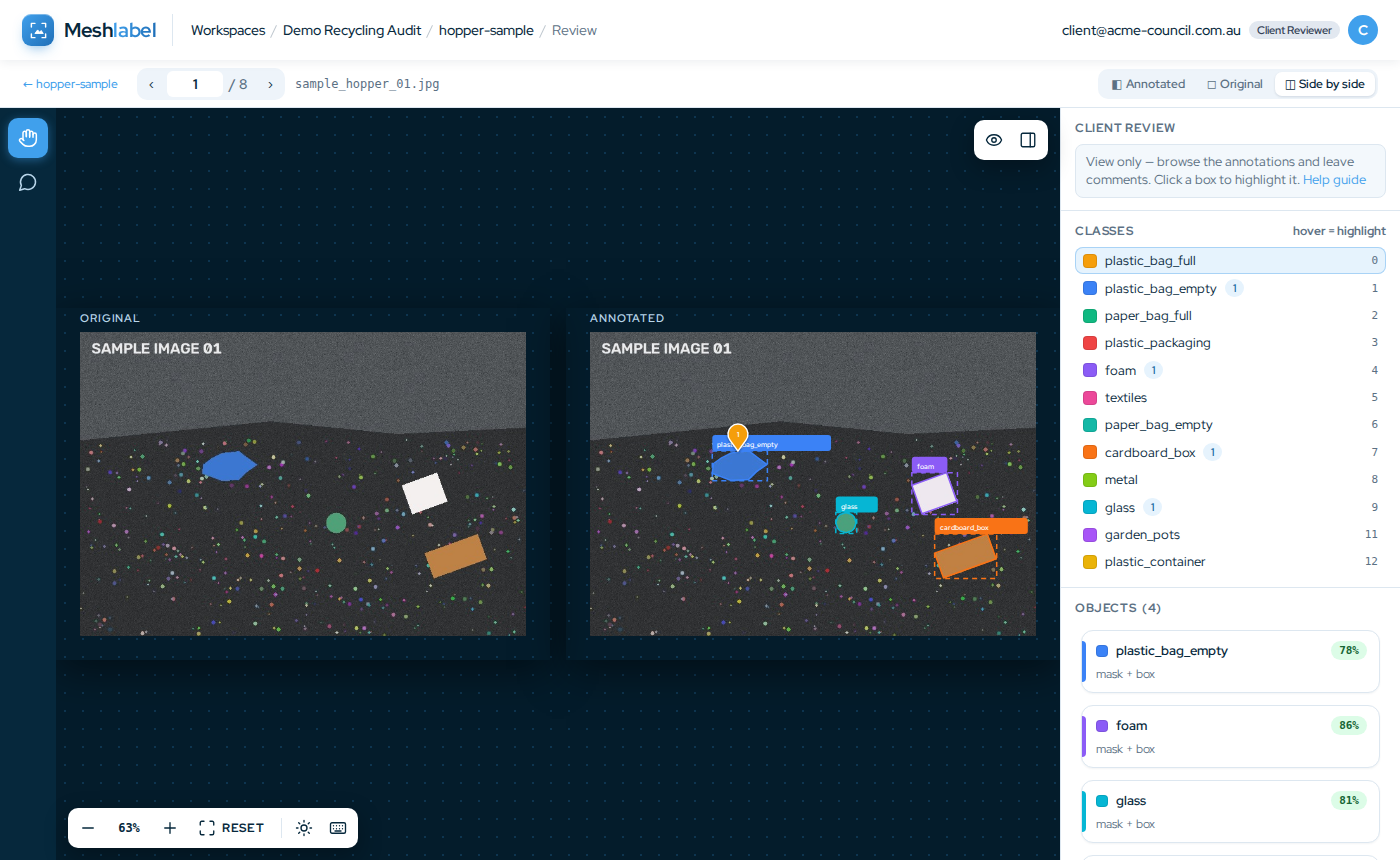Select the metal class
The width and height of the screenshot is (1400, 860).
pos(1230,480)
